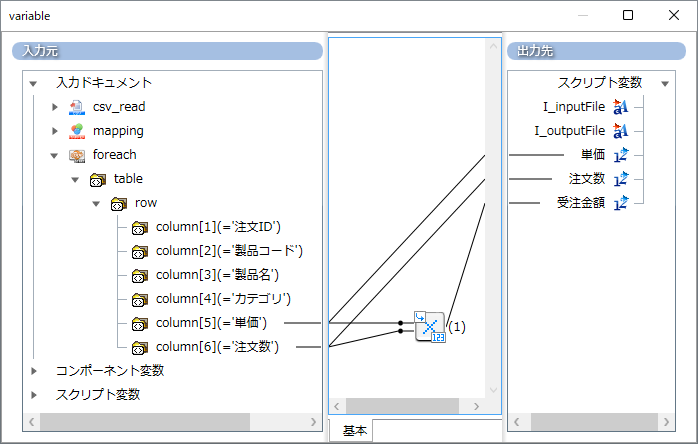698x444 pixels.
Task: Click the column[6] 注文数 node icon
Action: pyautogui.click(x=139, y=347)
